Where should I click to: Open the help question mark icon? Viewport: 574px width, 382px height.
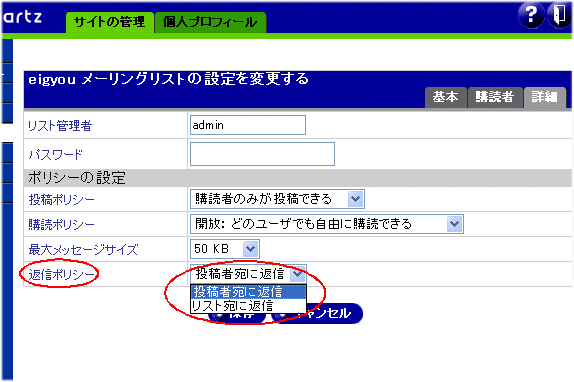point(531,16)
